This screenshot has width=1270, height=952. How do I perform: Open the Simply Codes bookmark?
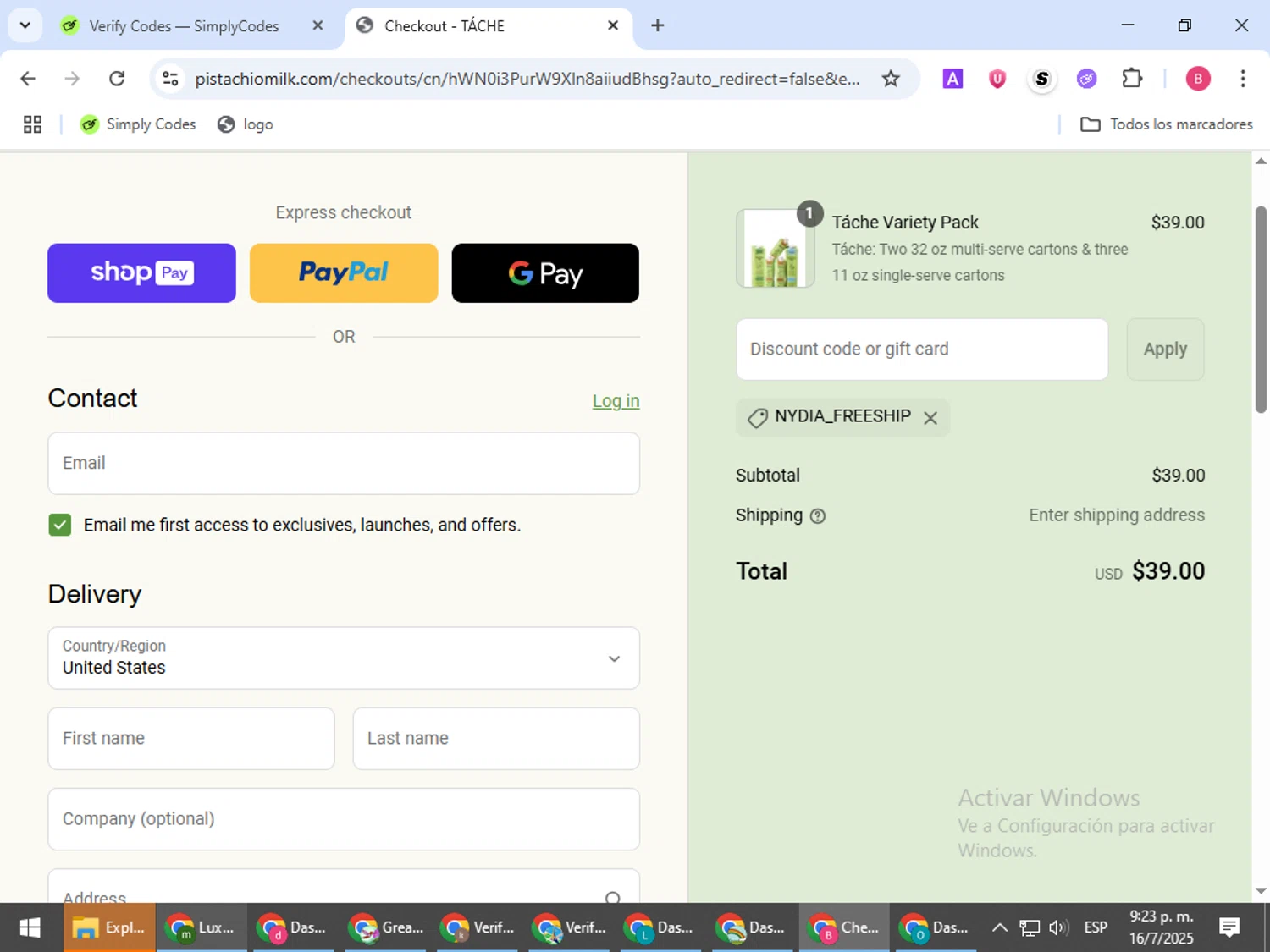(138, 124)
